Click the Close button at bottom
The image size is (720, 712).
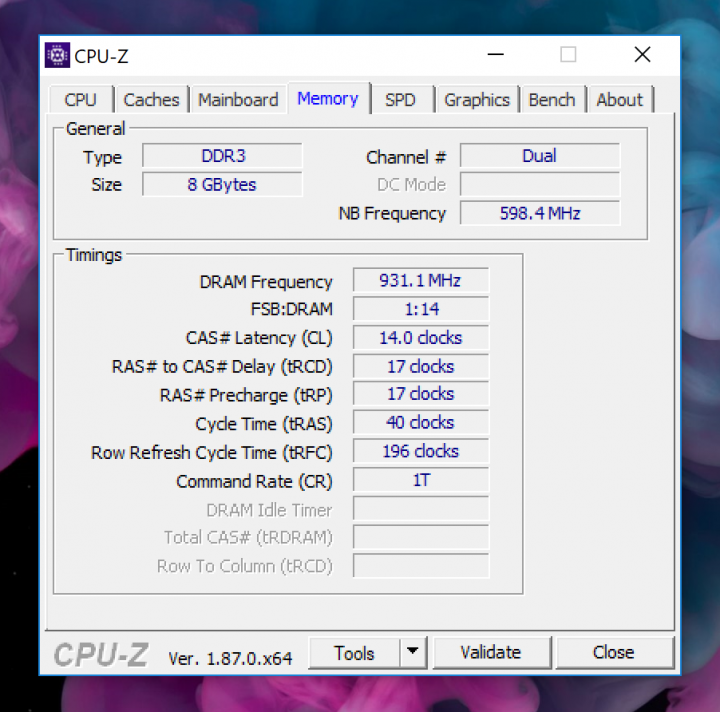click(614, 652)
